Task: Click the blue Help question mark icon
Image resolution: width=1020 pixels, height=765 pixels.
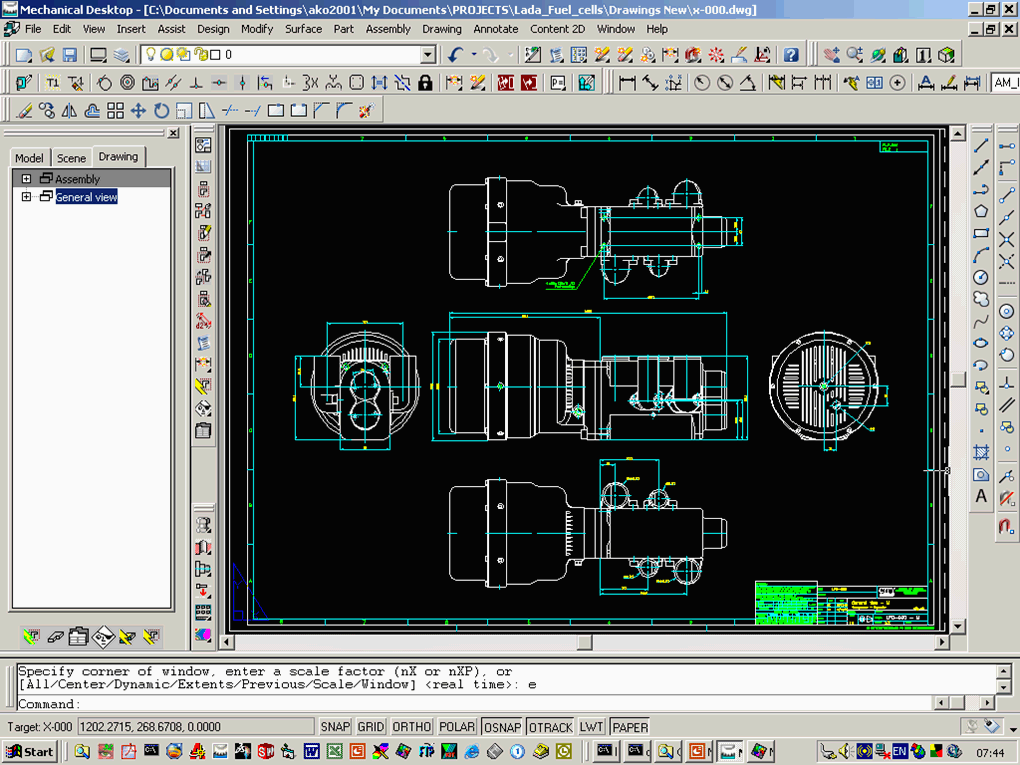Action: click(791, 55)
